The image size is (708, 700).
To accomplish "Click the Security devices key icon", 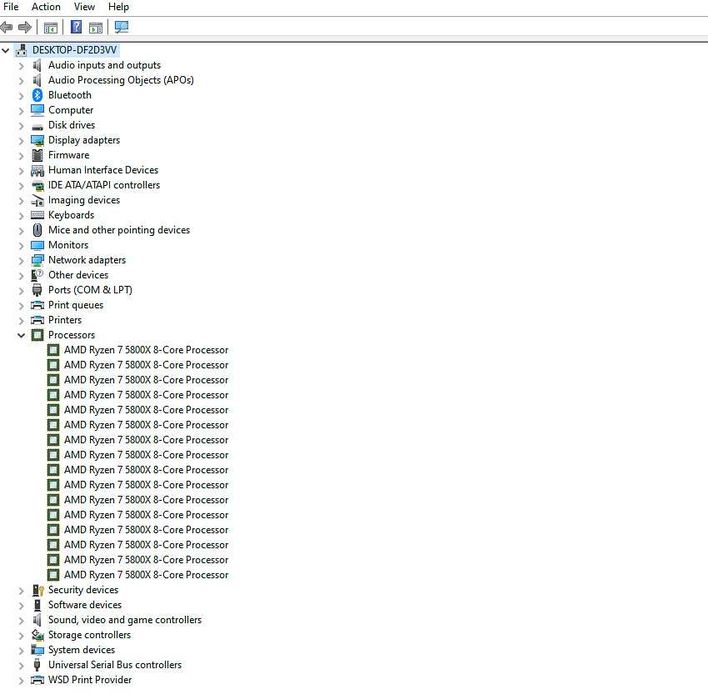I will [38, 590].
